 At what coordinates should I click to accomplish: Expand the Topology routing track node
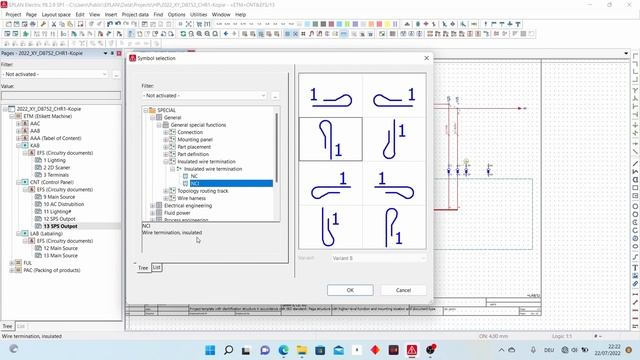[166, 191]
